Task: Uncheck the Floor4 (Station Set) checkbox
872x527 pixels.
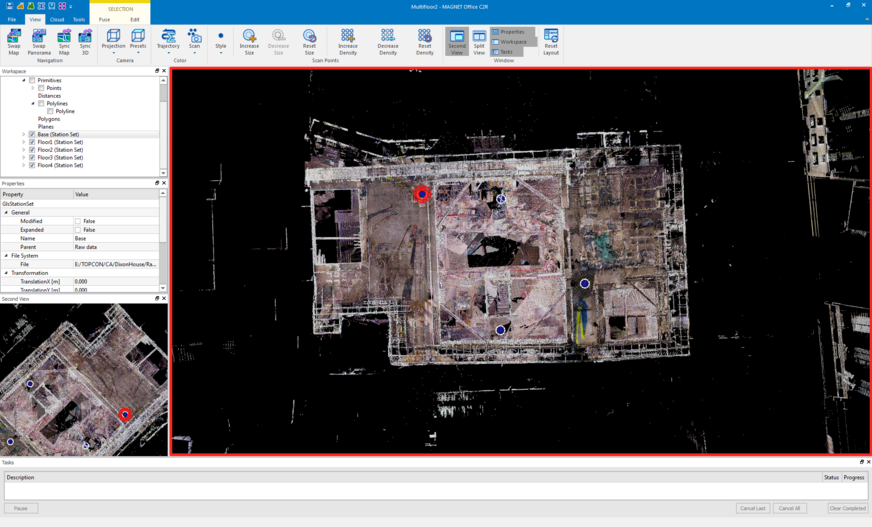Action: click(x=32, y=165)
